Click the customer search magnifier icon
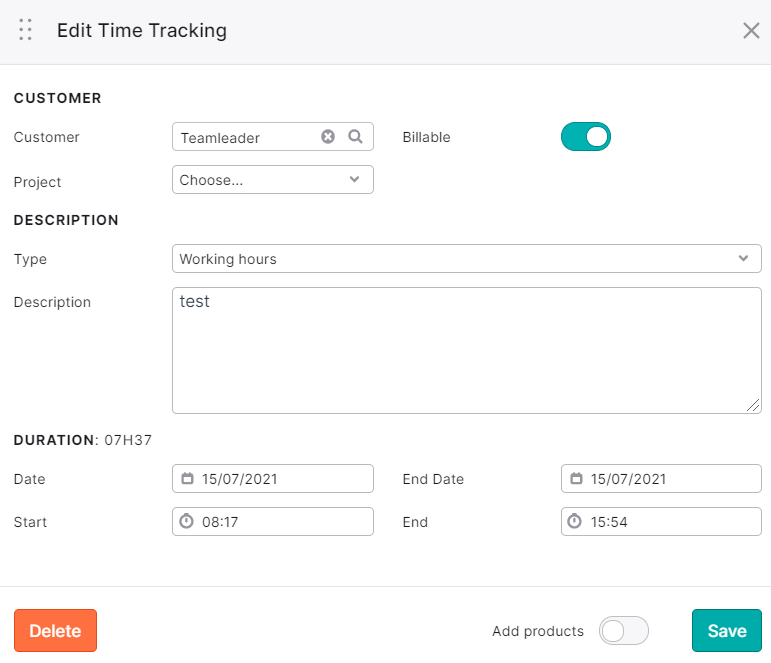Viewport: 771px width, 663px height. 355,136
